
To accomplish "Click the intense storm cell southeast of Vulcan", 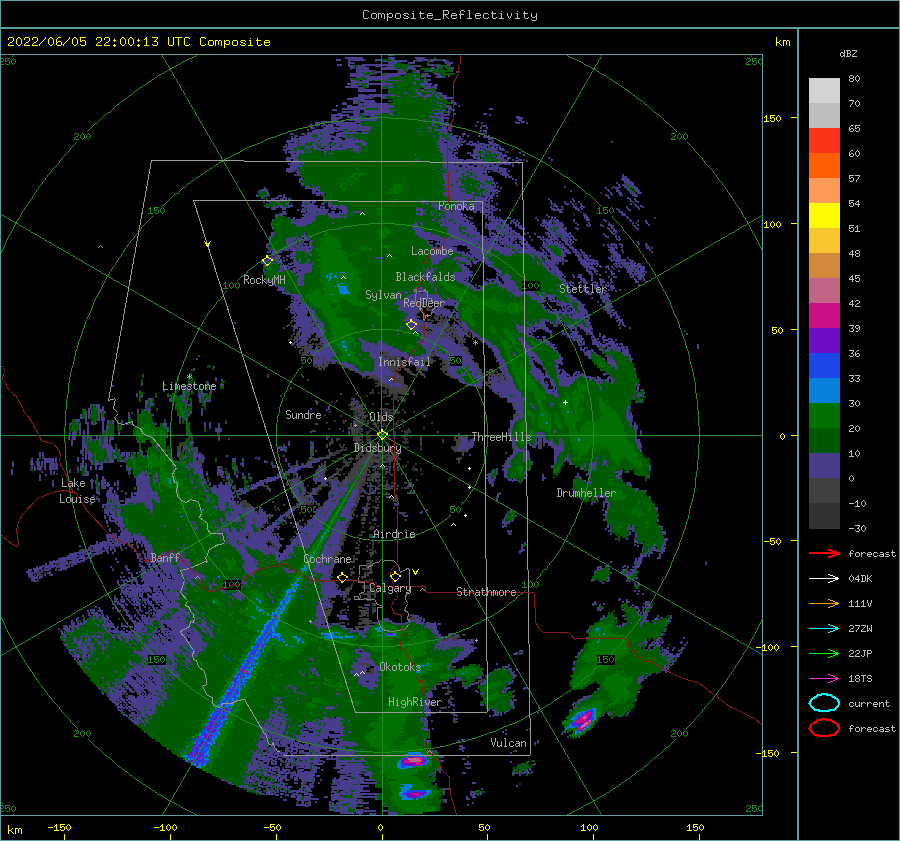I will pyautogui.click(x=582, y=719).
